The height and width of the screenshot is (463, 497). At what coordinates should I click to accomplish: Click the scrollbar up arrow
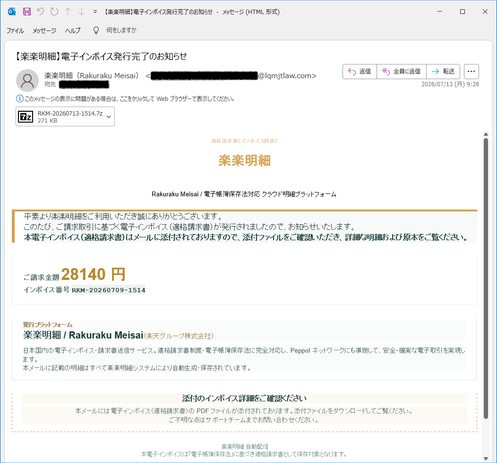[x=486, y=134]
